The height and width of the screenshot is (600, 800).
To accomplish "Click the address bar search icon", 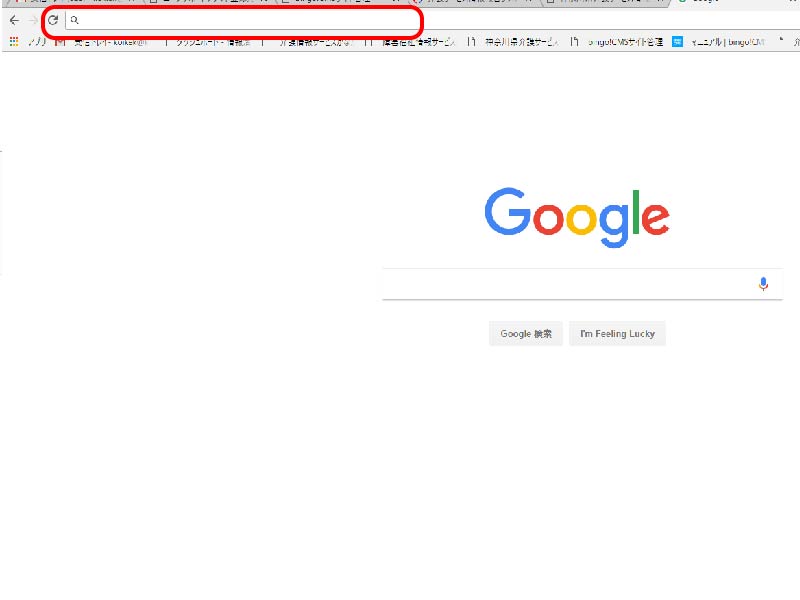I will (74, 20).
